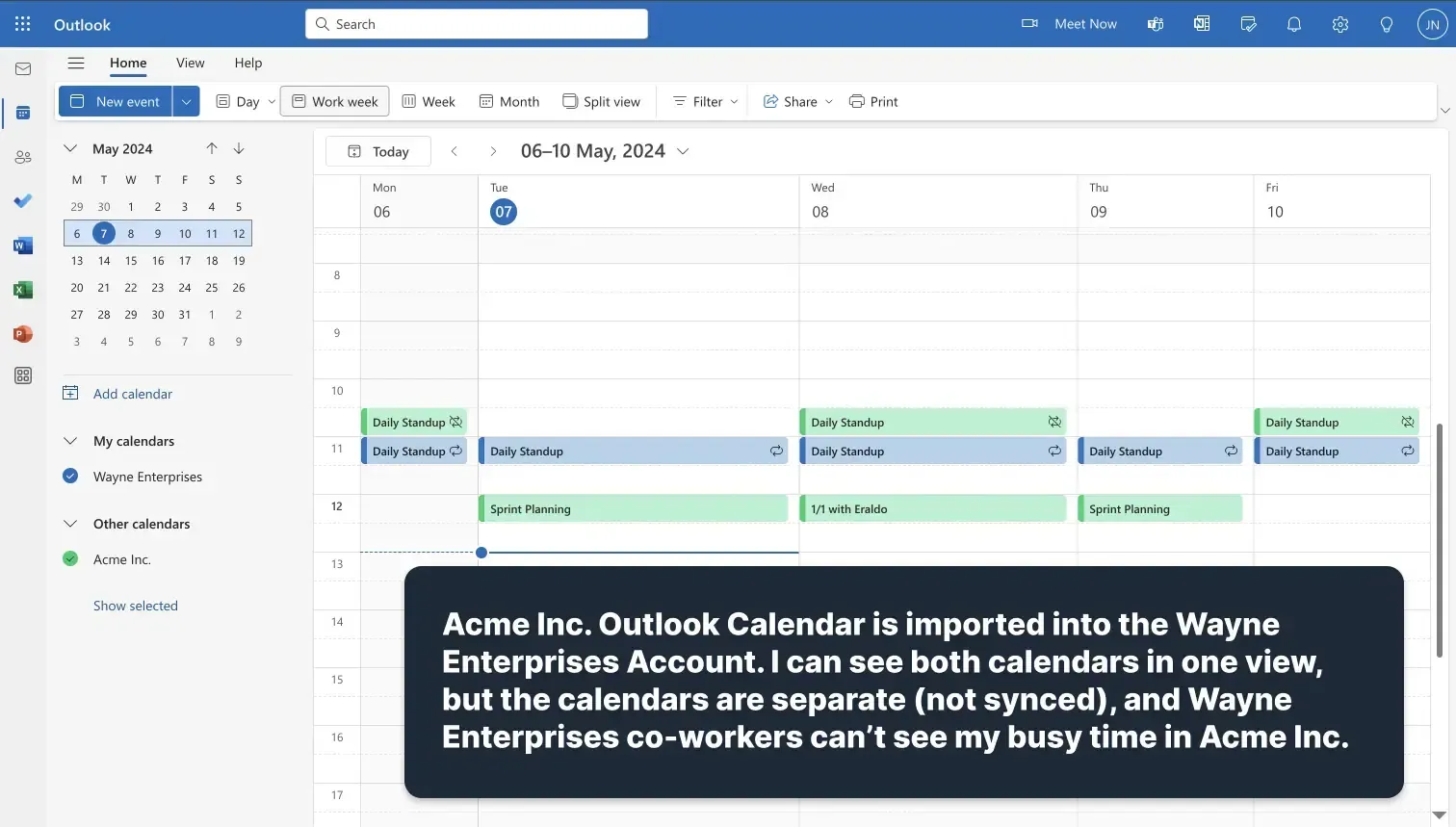This screenshot has height=827, width=1456.
Task: Expand the New event dropdown arrow
Action: [x=186, y=100]
